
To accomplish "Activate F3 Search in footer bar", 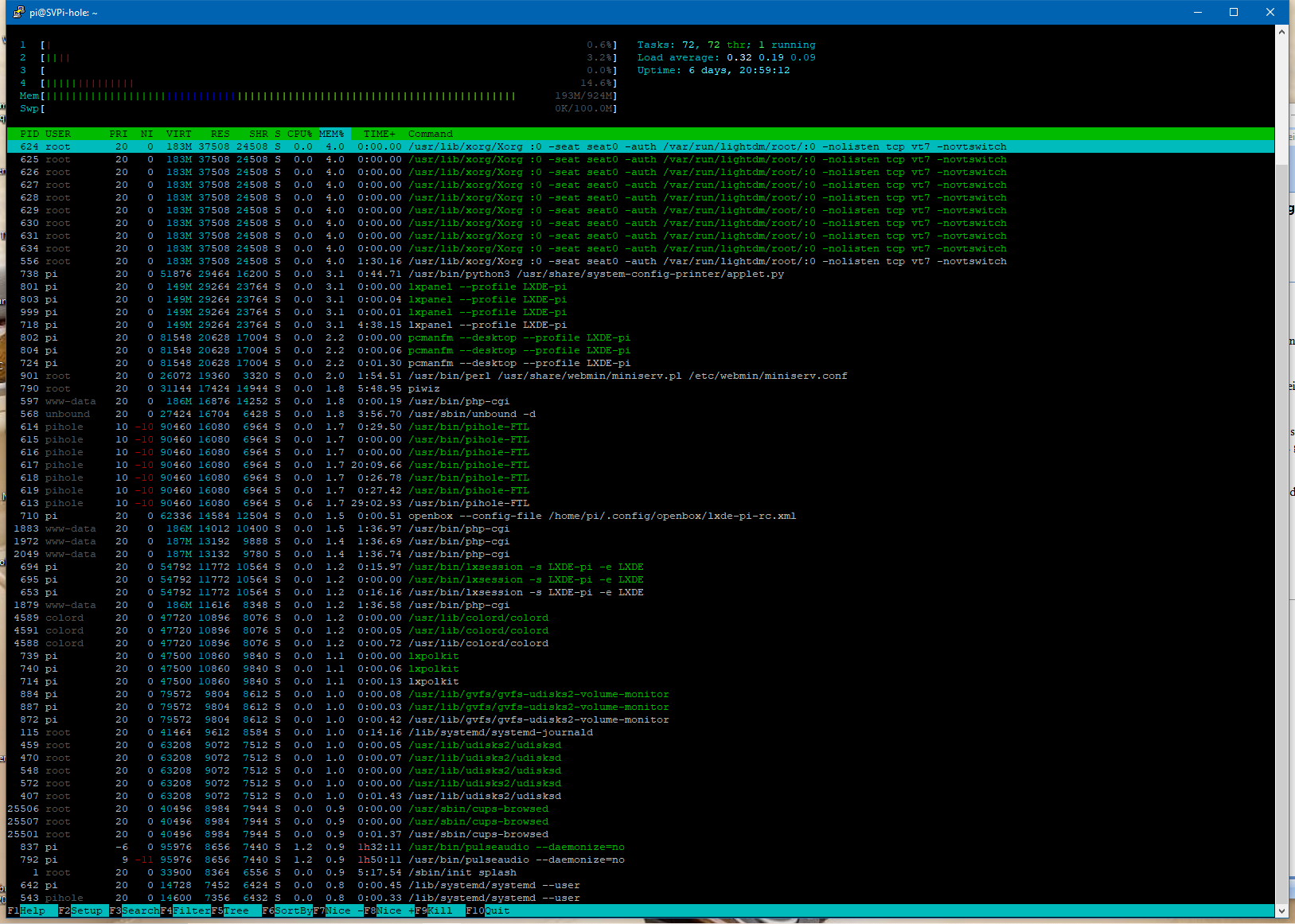I will tap(134, 910).
